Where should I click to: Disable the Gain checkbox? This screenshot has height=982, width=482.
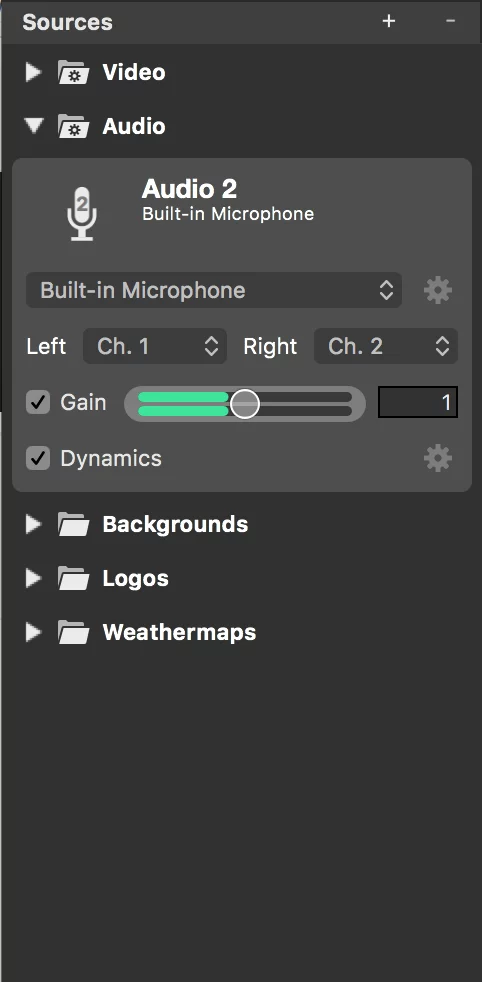pos(38,402)
